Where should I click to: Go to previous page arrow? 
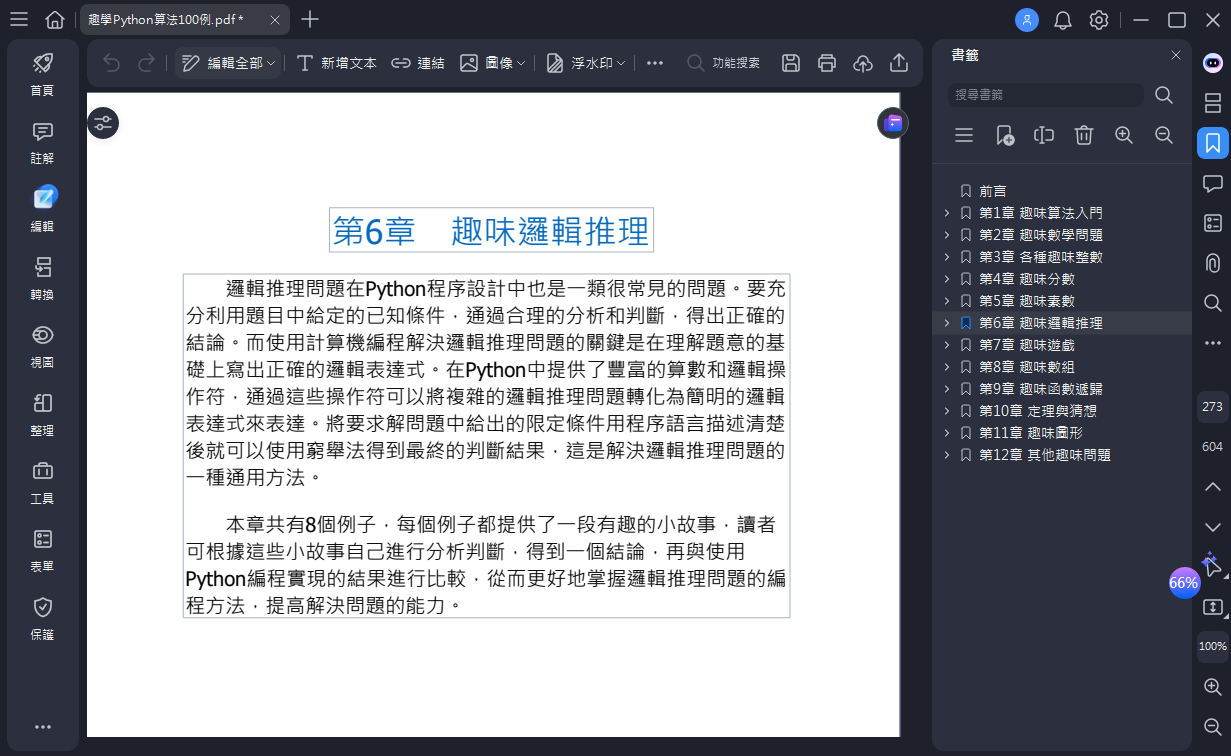tap(1212, 486)
